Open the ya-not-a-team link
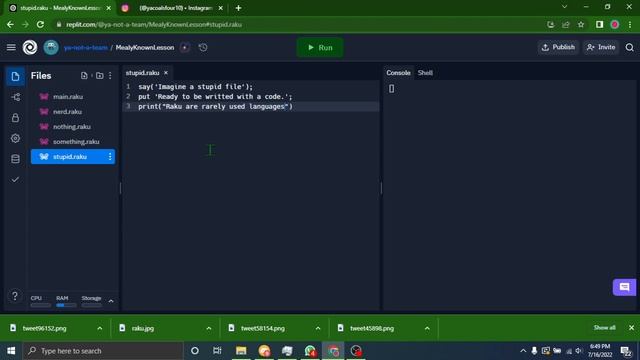The height and width of the screenshot is (360, 640). pyautogui.click(x=86, y=47)
